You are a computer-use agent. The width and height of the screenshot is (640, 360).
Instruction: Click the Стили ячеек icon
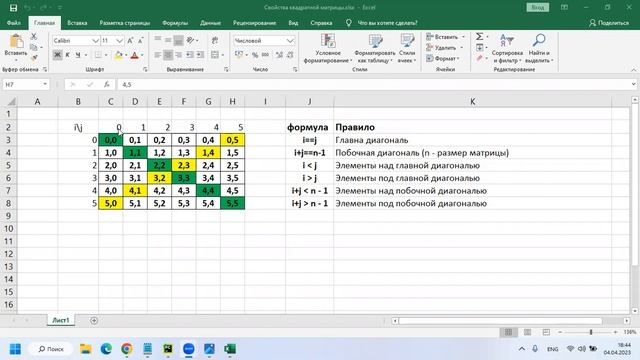[x=407, y=41]
